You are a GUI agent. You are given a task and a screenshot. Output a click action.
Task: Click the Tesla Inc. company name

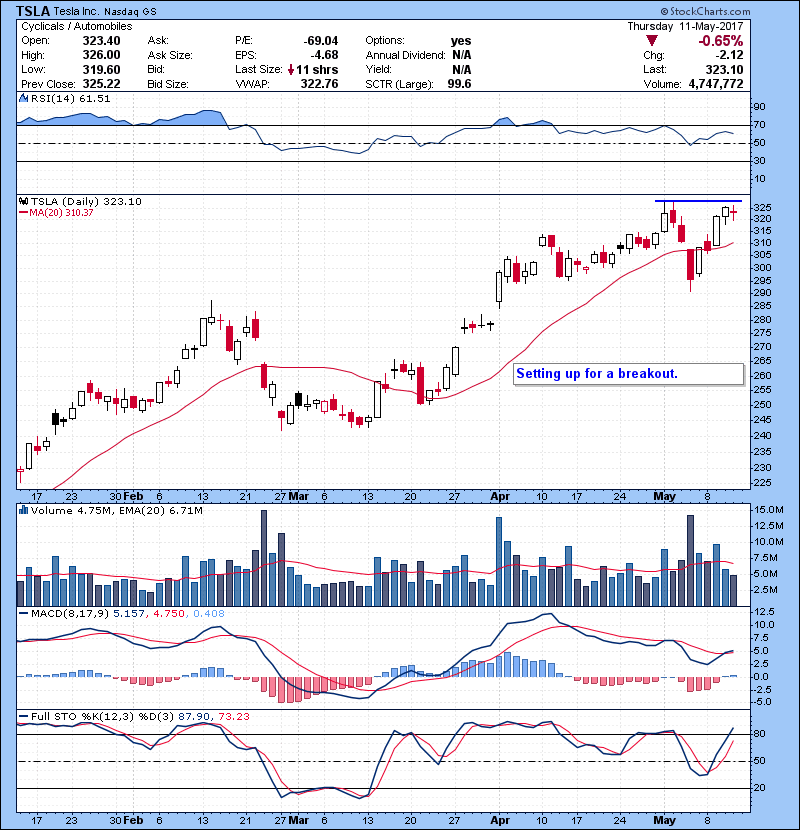click(x=77, y=12)
